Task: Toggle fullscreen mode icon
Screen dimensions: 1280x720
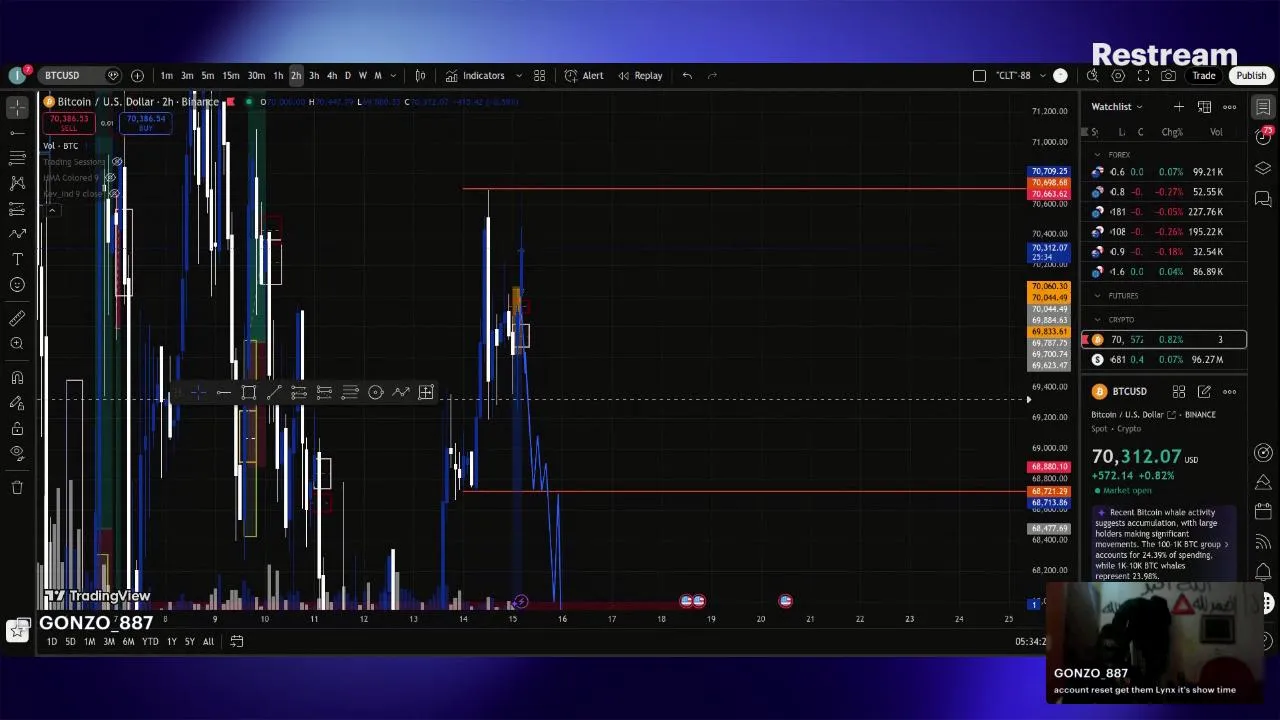Action: pos(1144,75)
